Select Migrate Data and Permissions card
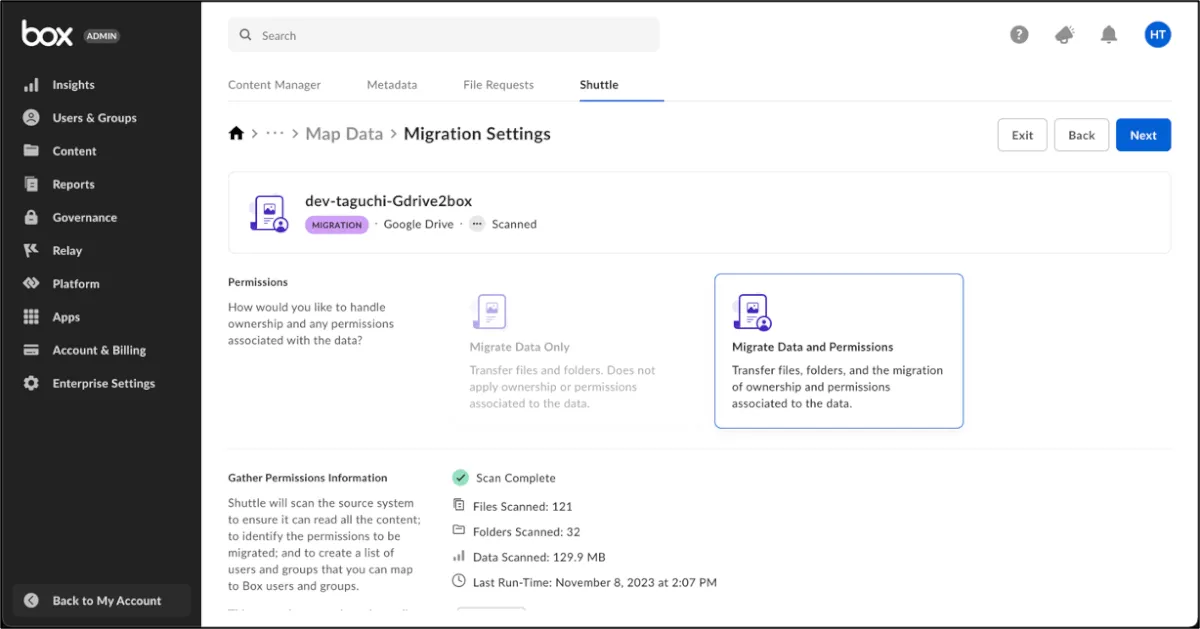The height and width of the screenshot is (629, 1200). click(838, 350)
